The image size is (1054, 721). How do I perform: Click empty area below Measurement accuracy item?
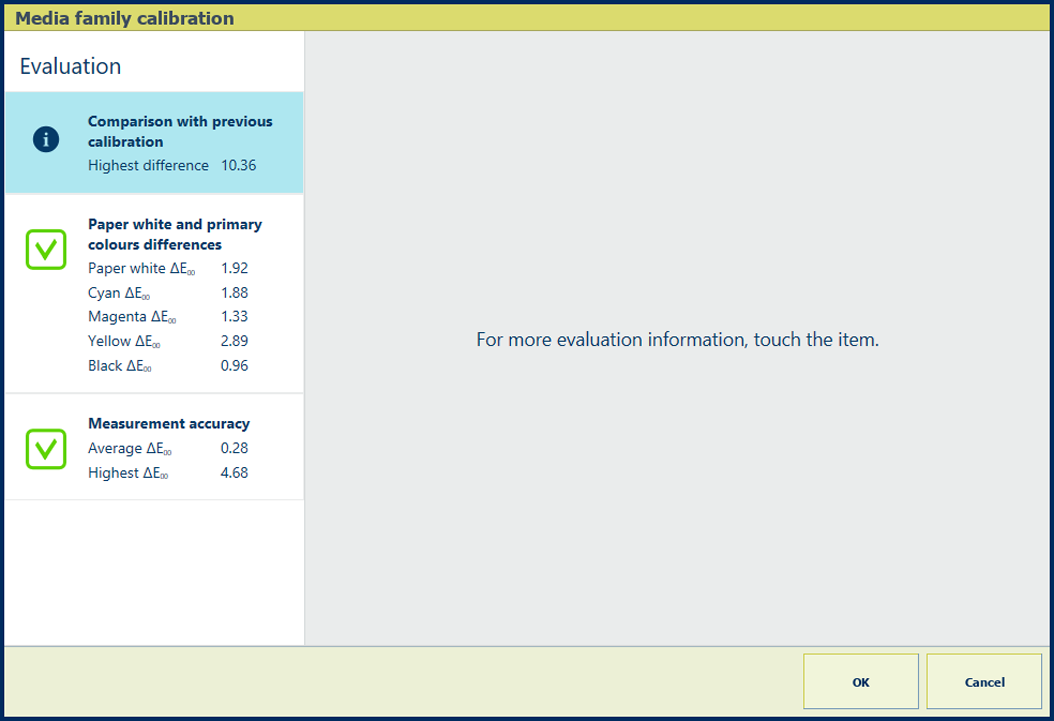coord(154,570)
